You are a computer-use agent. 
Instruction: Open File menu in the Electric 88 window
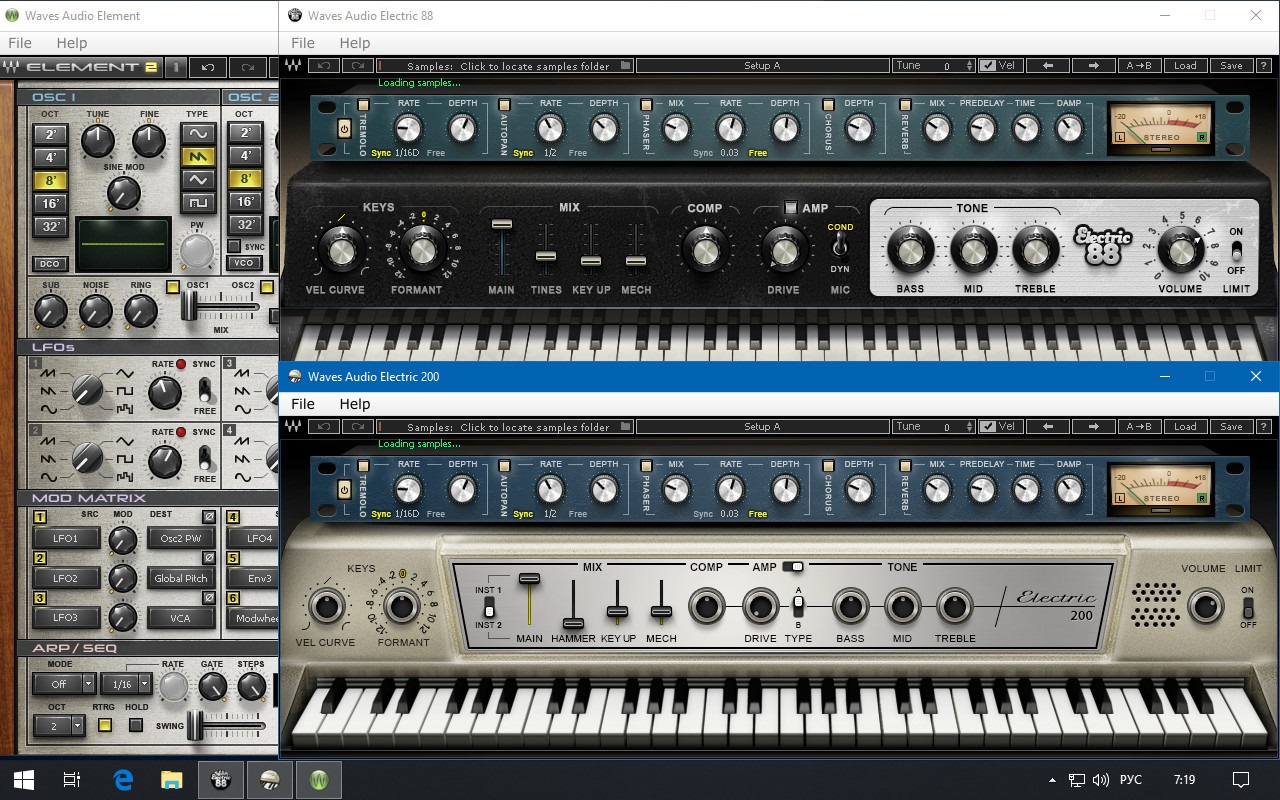click(x=303, y=43)
